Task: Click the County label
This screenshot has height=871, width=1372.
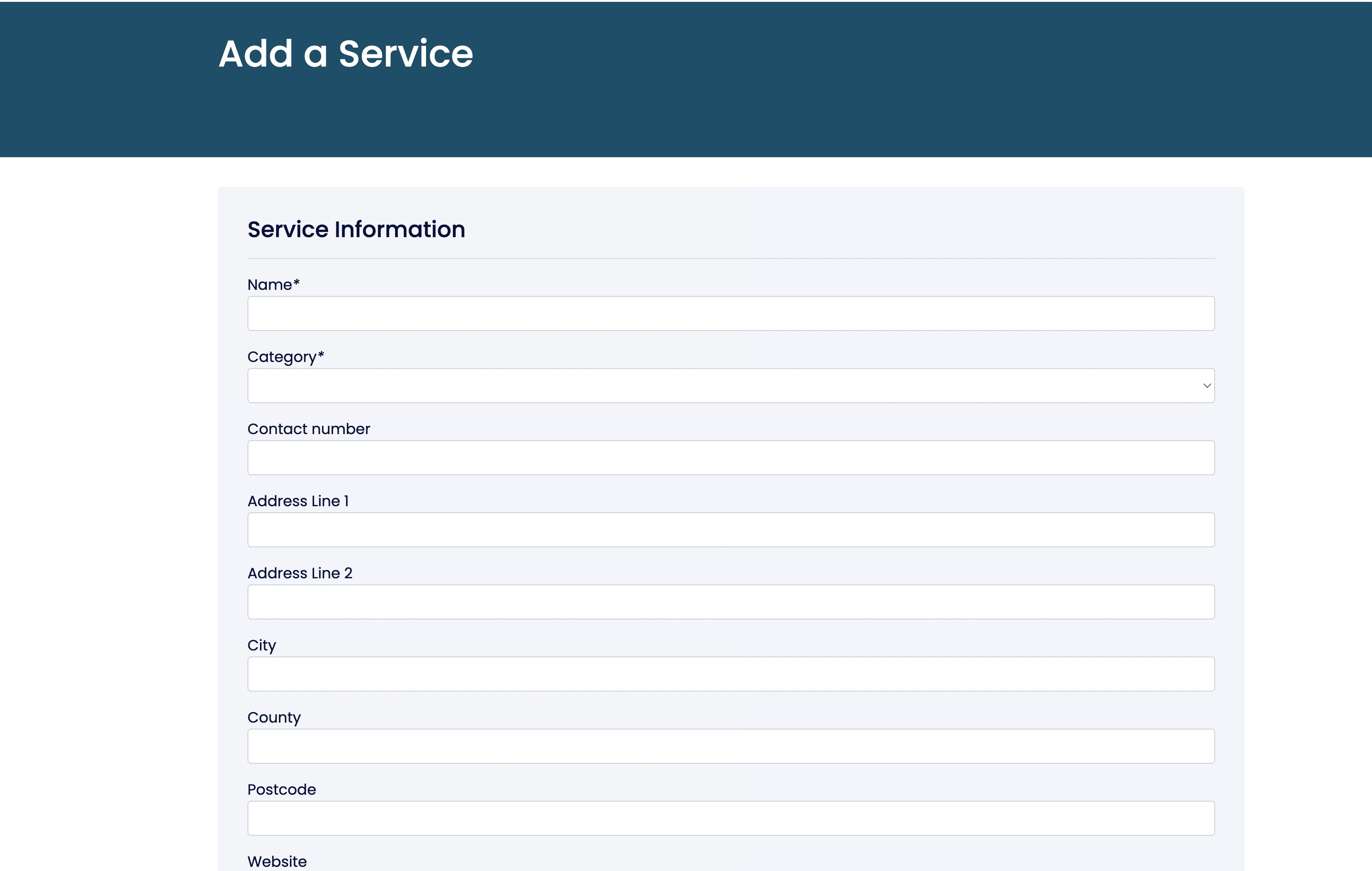Action: 273,718
